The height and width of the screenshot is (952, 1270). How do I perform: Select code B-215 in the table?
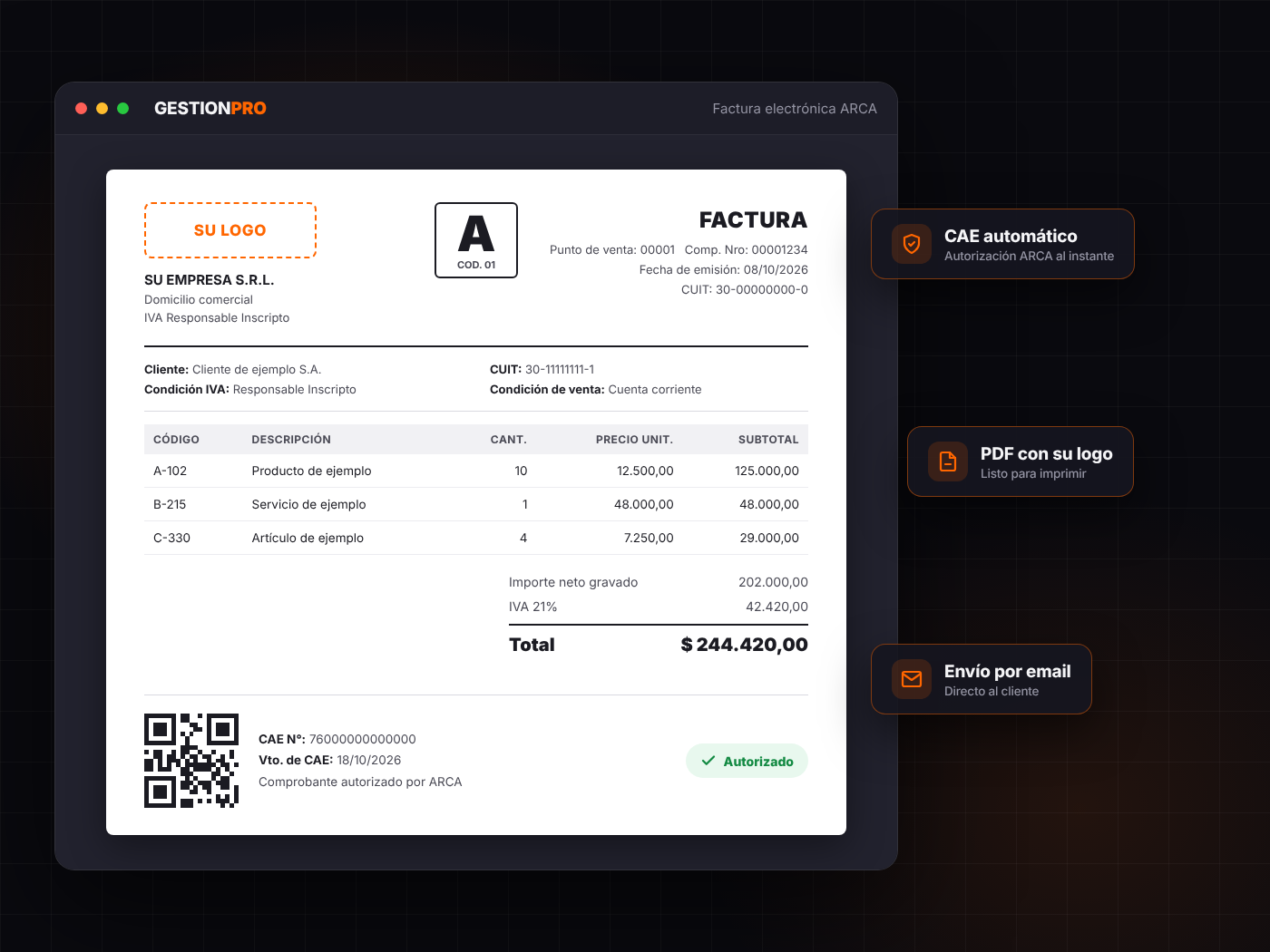[x=170, y=505]
